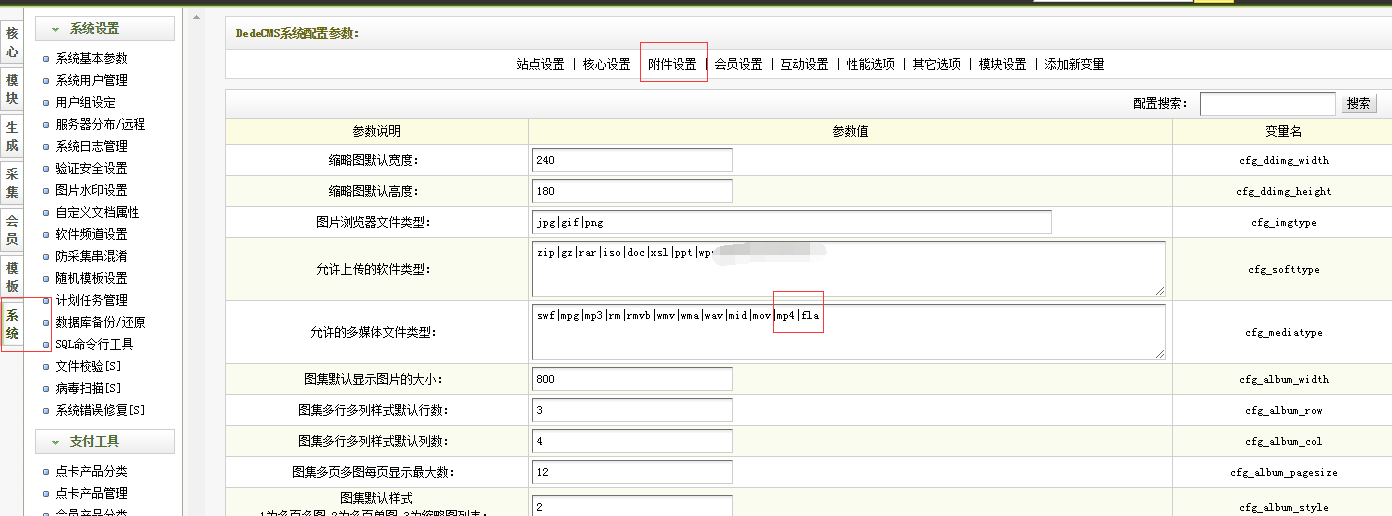Open 核心设置 config tab
Screen dimensions: 1392x516
[606, 64]
